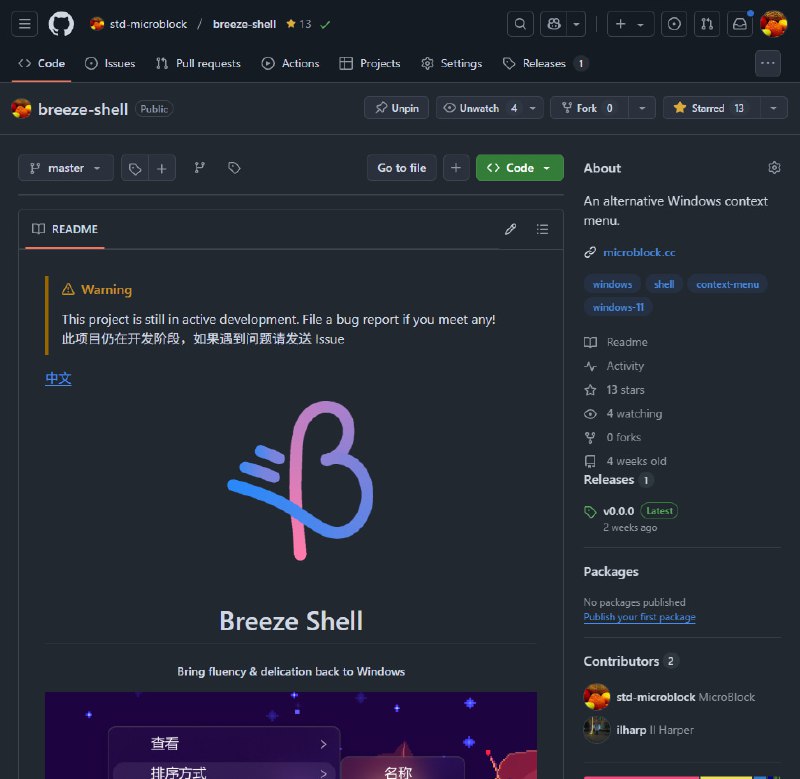
Task: Click Publish your first package
Action: (x=639, y=617)
